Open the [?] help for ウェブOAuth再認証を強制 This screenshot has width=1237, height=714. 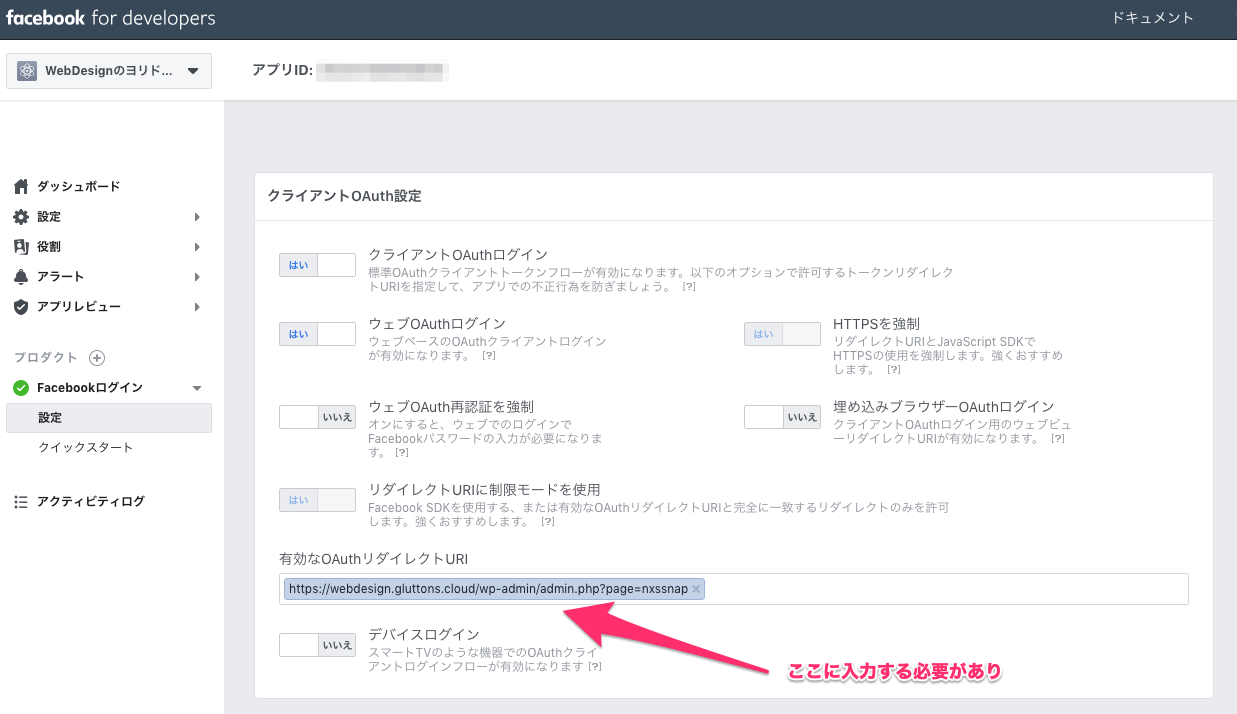pyautogui.click(x=402, y=453)
